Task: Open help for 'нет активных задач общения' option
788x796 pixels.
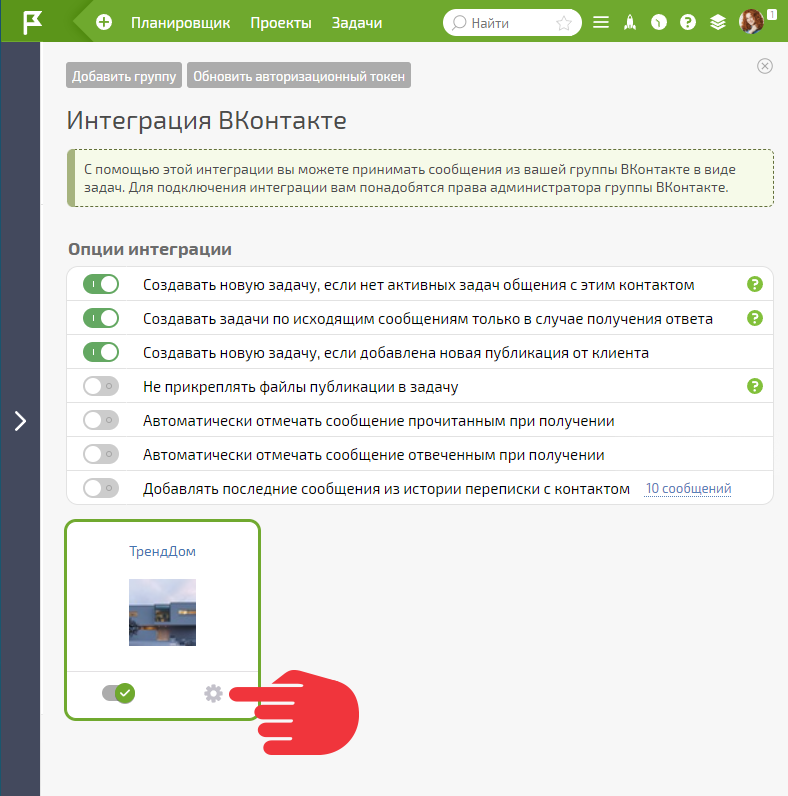Action: coord(755,284)
